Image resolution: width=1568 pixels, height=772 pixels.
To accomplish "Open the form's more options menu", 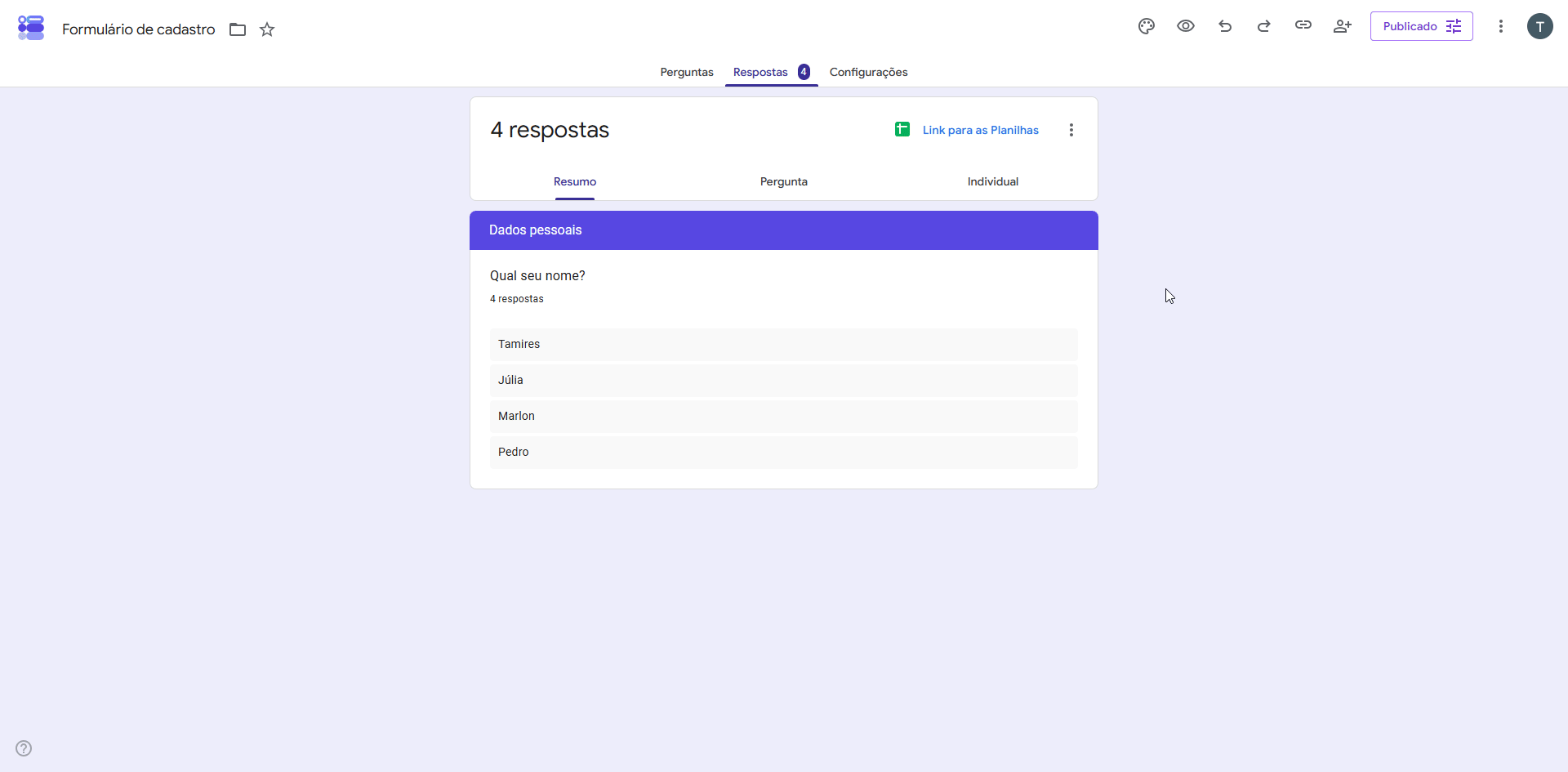I will (x=1501, y=26).
